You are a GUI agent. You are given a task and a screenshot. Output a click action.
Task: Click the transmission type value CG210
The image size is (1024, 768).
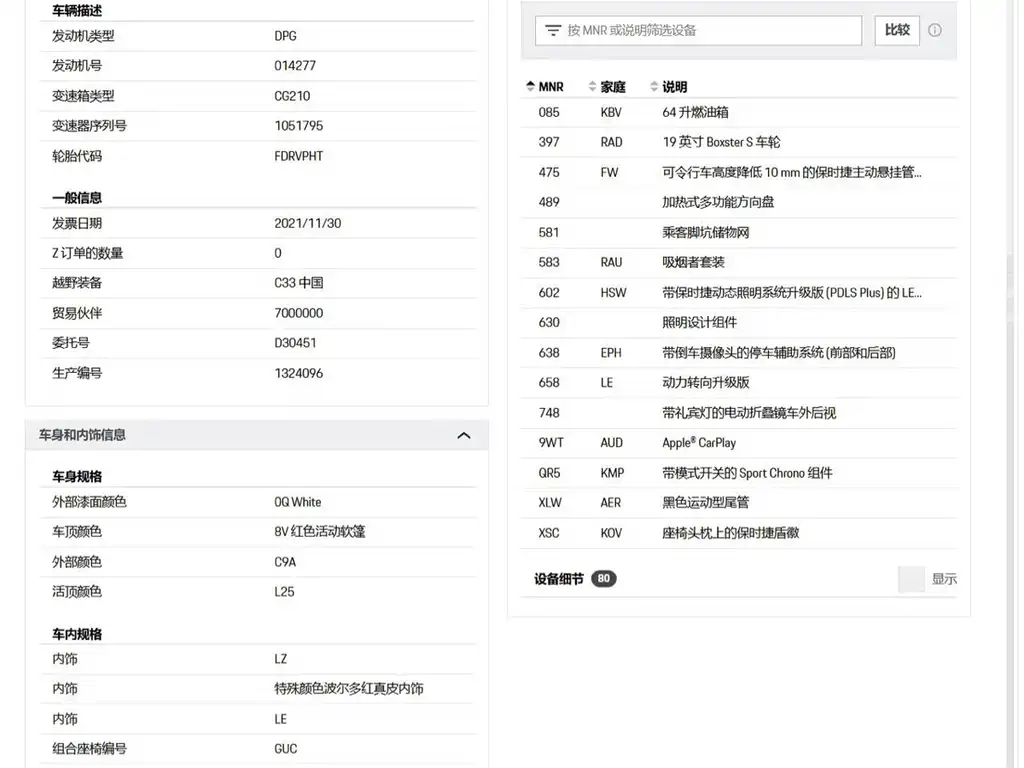pyautogui.click(x=293, y=96)
